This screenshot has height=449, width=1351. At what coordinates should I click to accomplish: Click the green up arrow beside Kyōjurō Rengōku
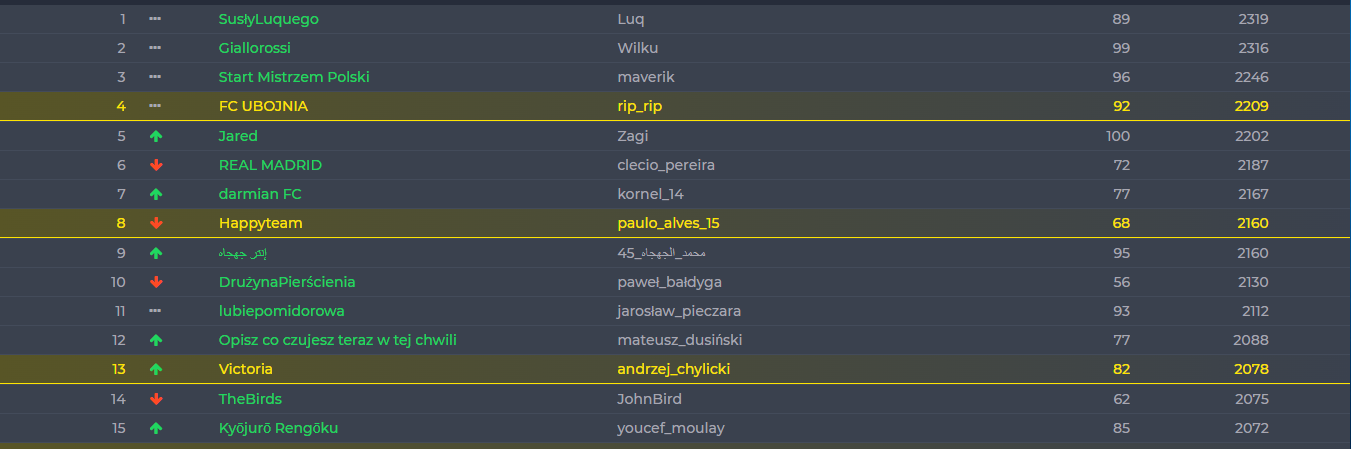[x=155, y=428]
